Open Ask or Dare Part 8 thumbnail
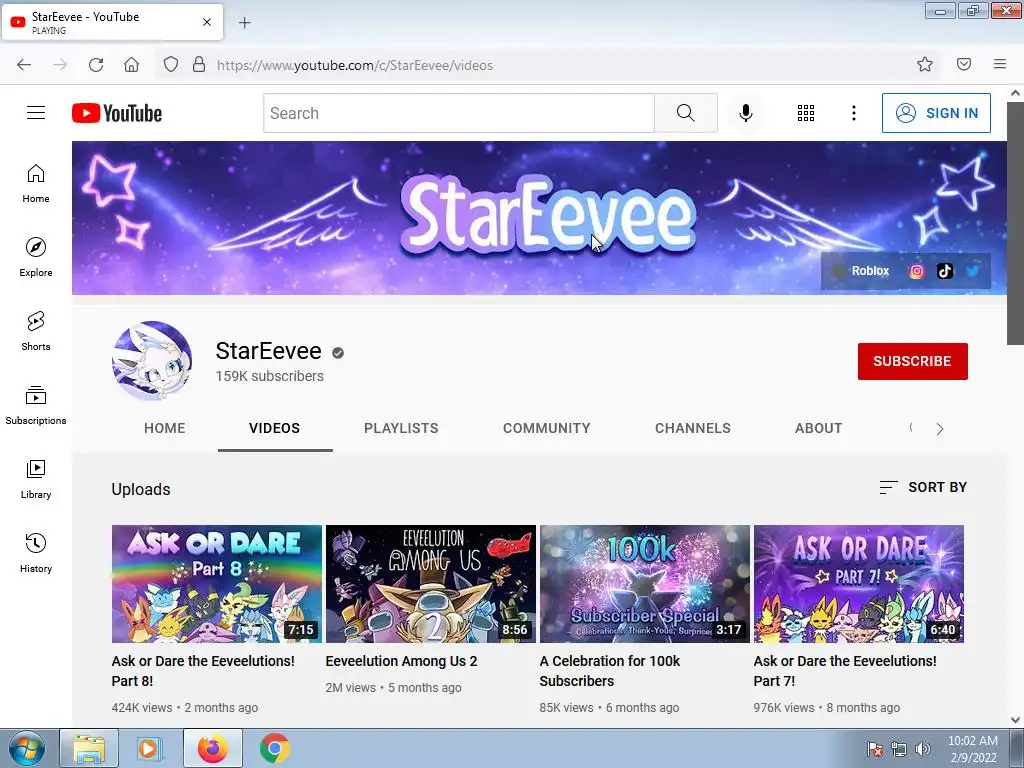Screen dimensions: 1024x768 click(217, 584)
